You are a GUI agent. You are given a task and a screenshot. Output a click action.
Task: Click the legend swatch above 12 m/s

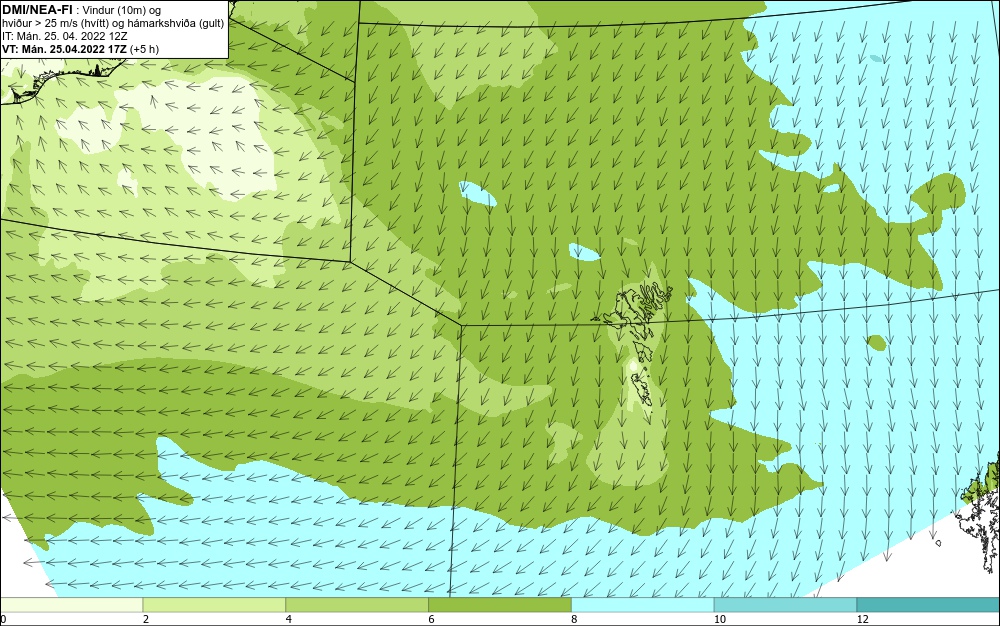(929, 605)
